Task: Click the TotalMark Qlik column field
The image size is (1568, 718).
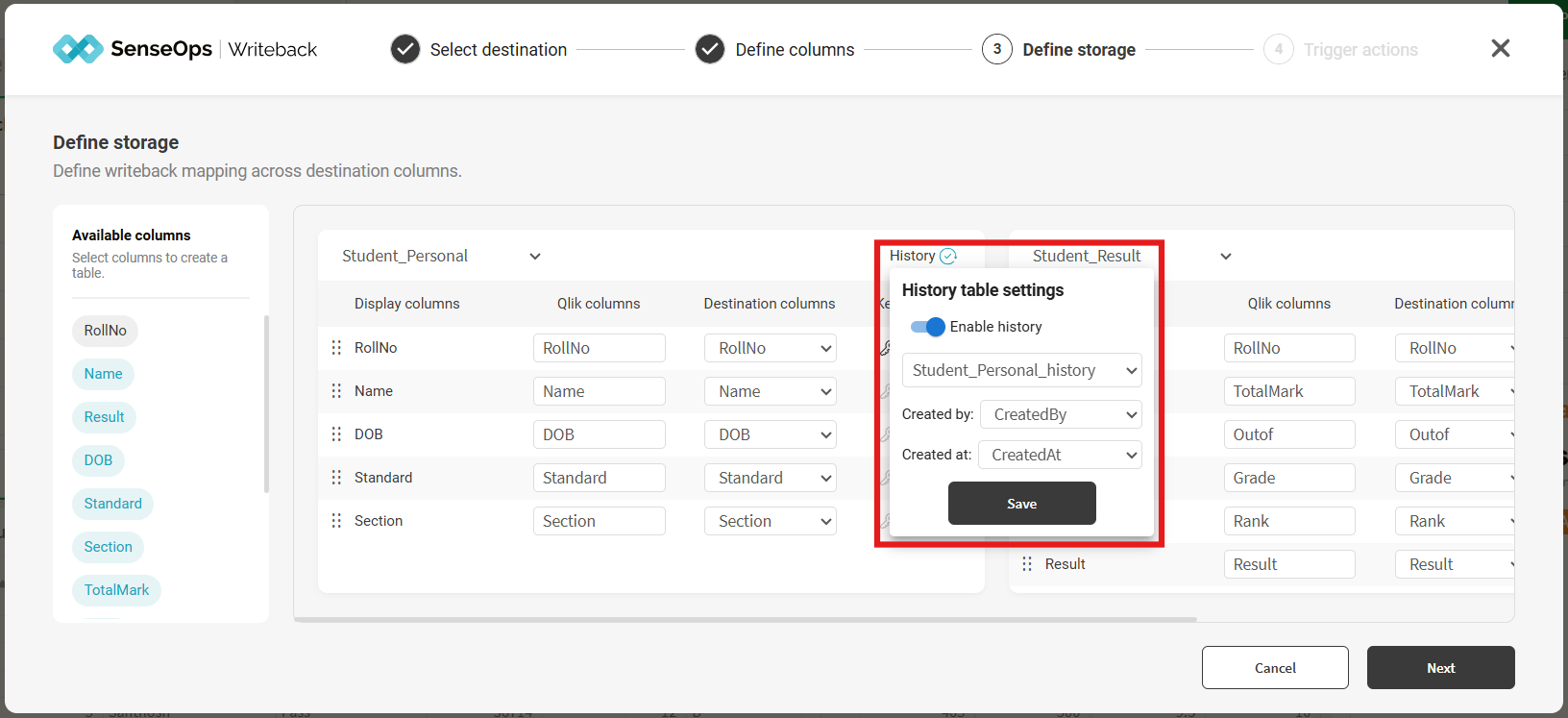Action: click(1289, 391)
